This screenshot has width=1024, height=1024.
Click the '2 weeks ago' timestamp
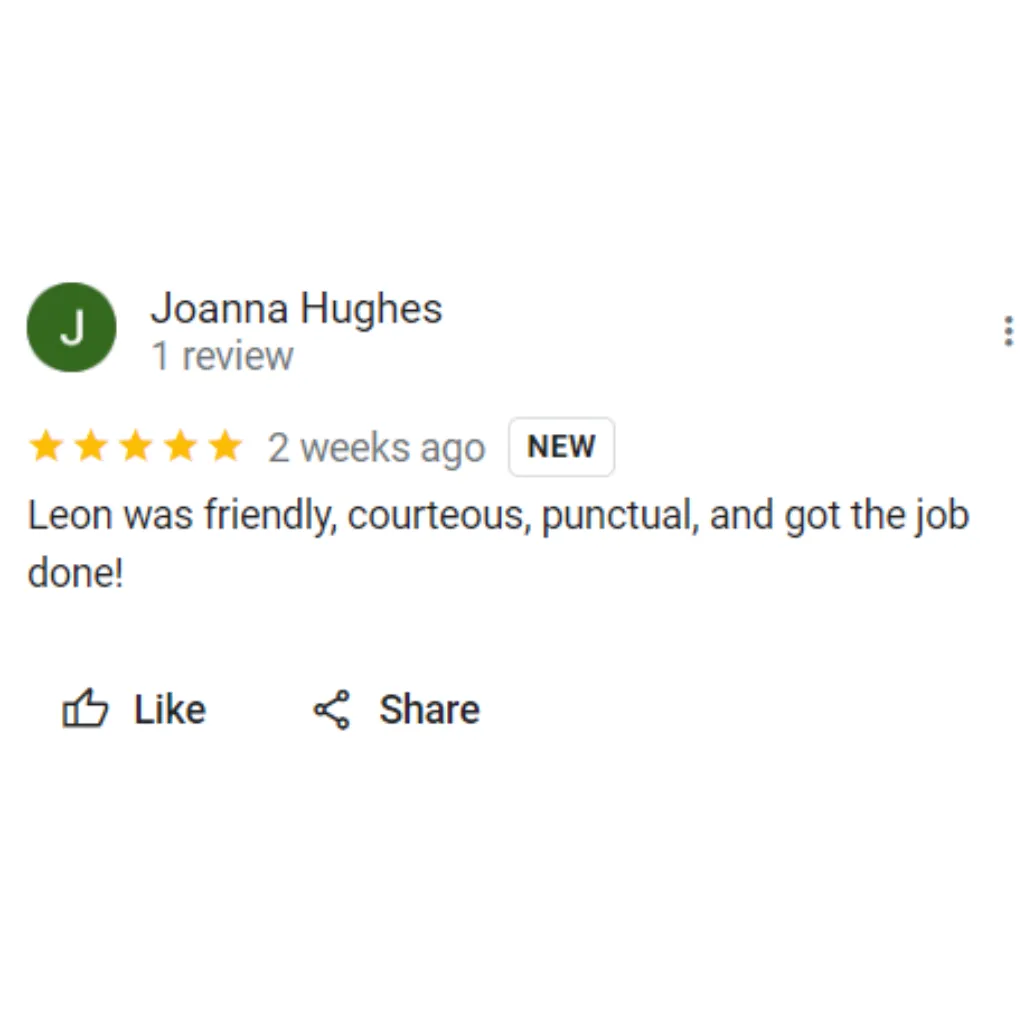(377, 449)
